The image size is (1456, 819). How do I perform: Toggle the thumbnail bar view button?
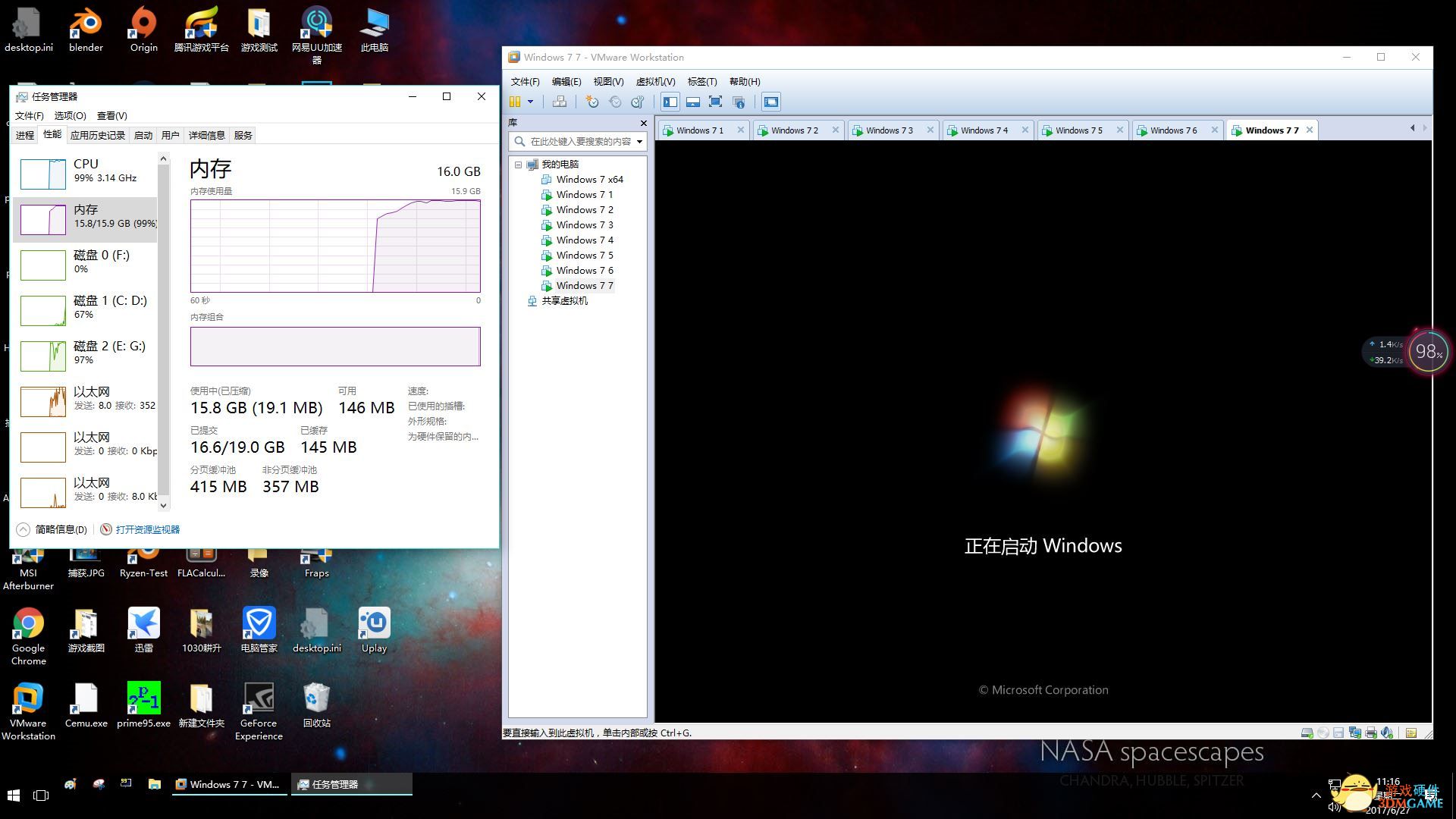tap(692, 102)
